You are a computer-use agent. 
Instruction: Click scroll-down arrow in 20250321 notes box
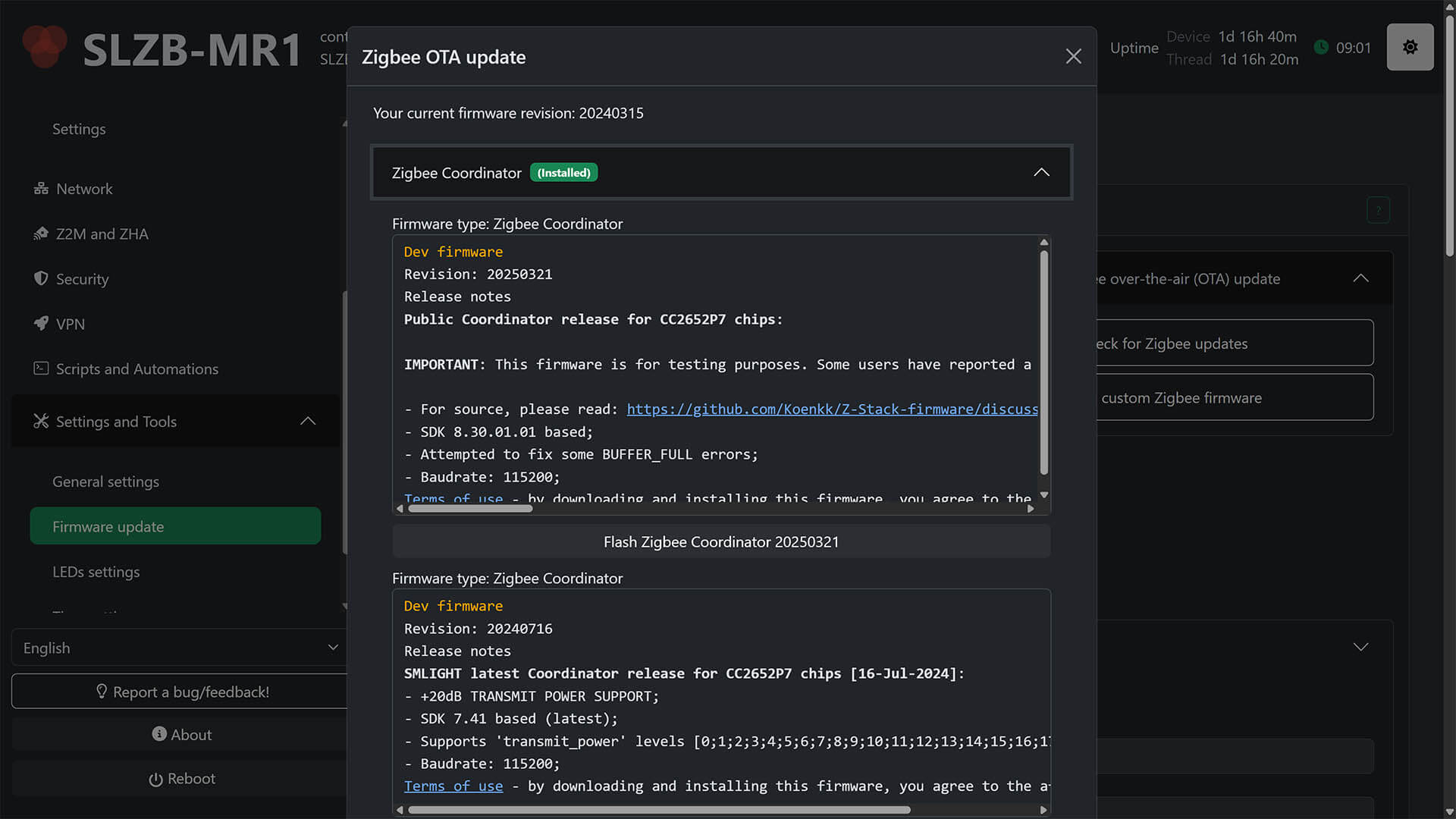coord(1044,495)
